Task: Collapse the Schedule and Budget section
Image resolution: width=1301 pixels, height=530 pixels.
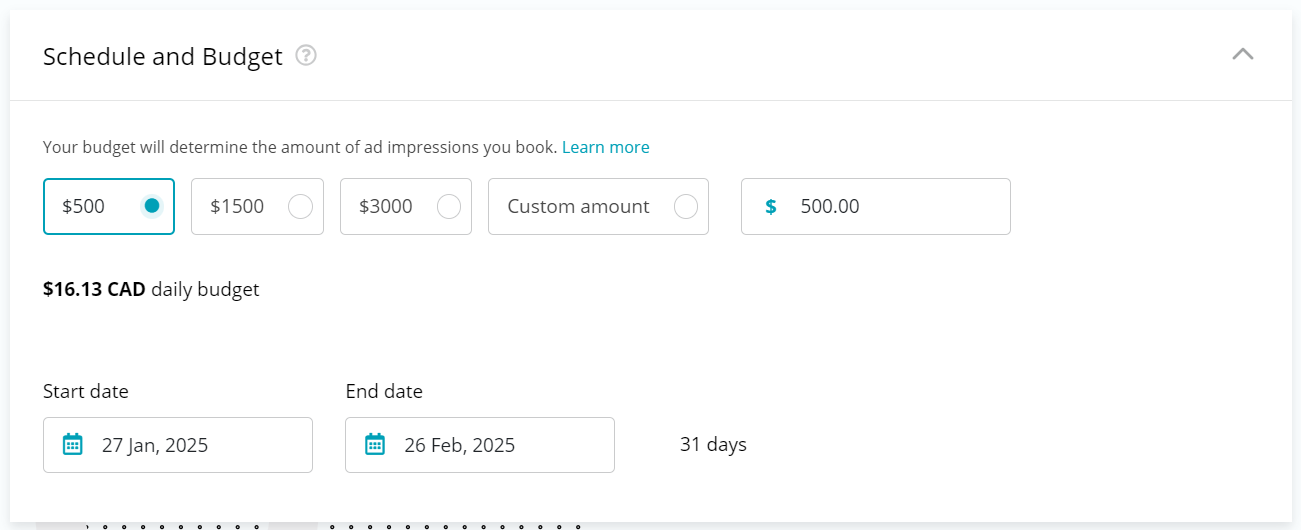Action: [x=1242, y=54]
